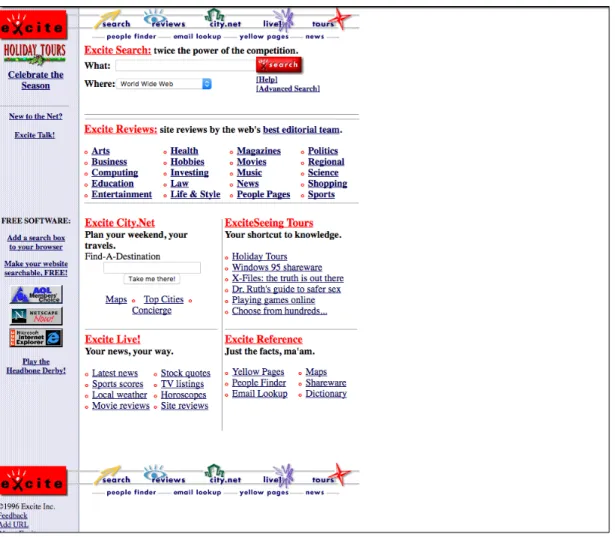Open the Shopping reviews category
The width and height of the screenshot is (615, 537).
coord(328,184)
